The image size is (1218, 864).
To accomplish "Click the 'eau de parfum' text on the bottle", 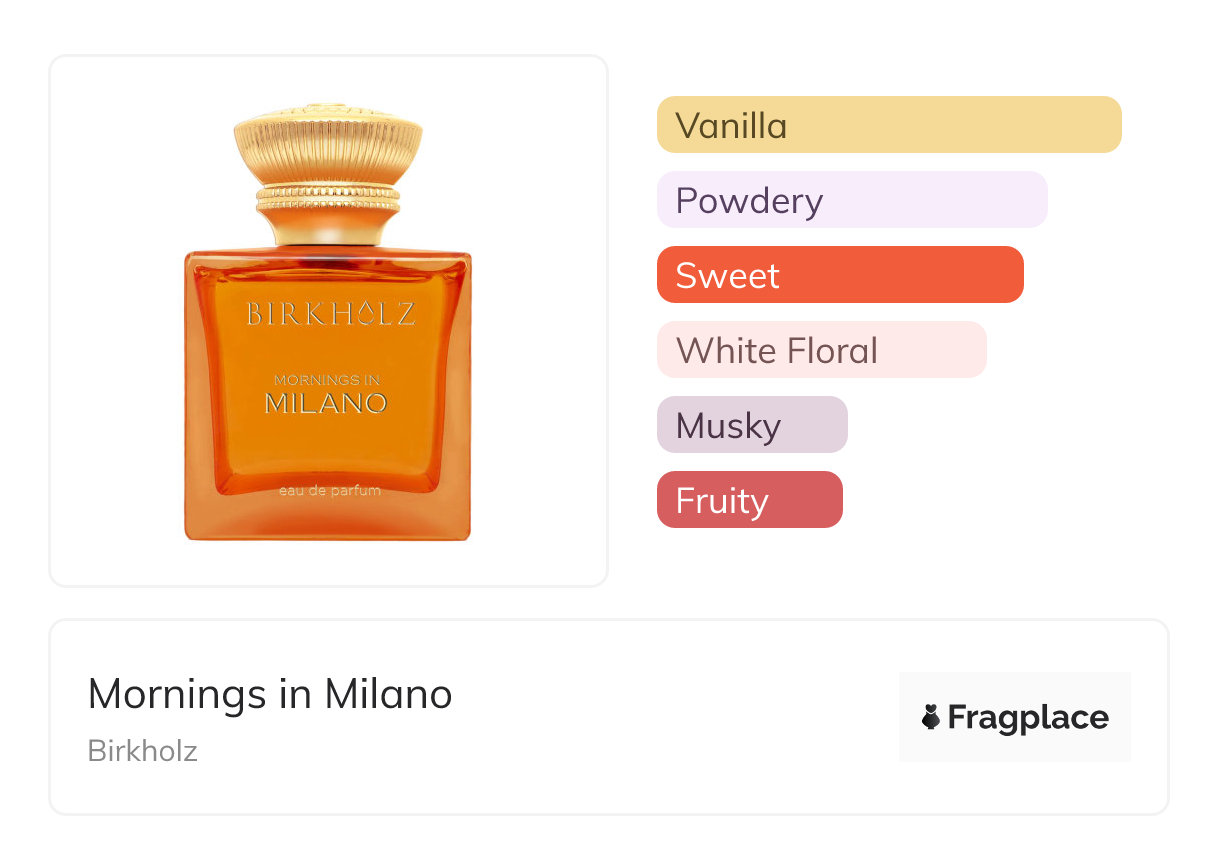I will pos(328,491).
